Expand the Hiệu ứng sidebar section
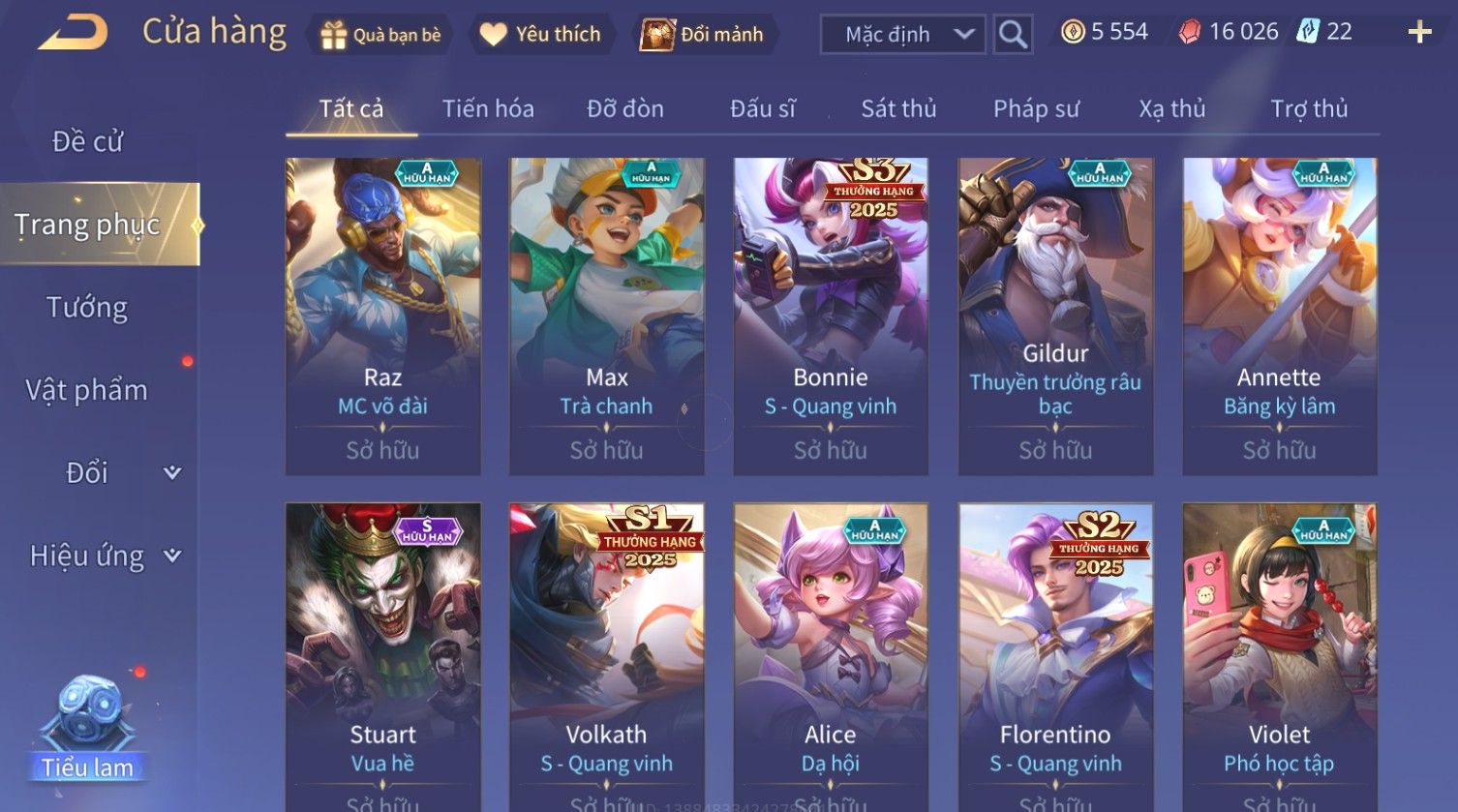The width and height of the screenshot is (1458, 812). click(x=172, y=556)
